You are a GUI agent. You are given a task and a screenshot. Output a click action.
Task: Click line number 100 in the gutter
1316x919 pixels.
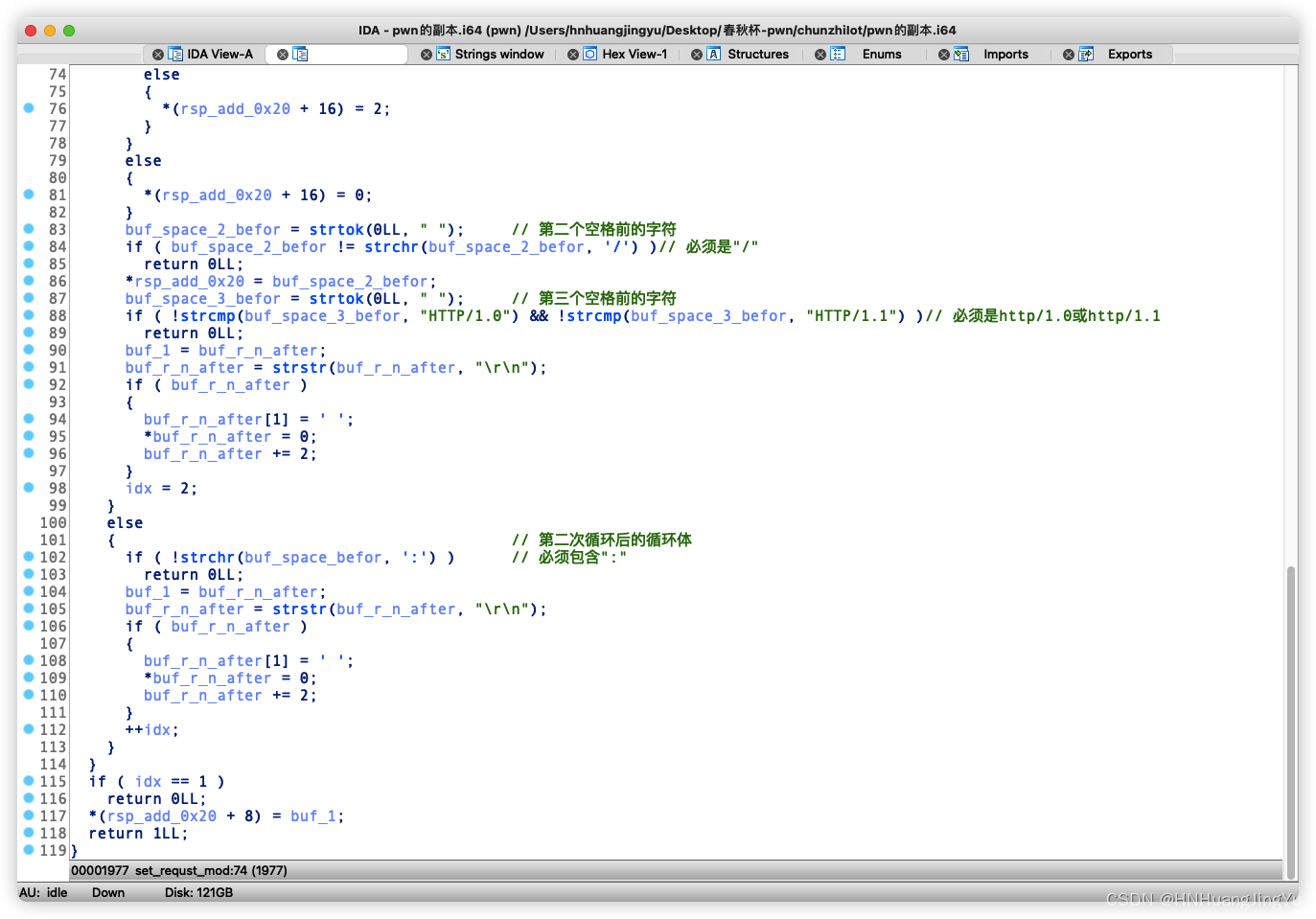coord(53,523)
